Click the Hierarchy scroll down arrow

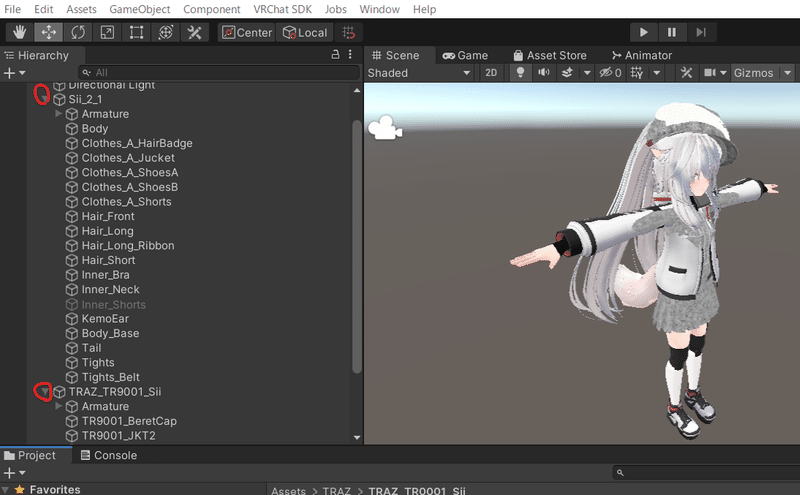(357, 437)
